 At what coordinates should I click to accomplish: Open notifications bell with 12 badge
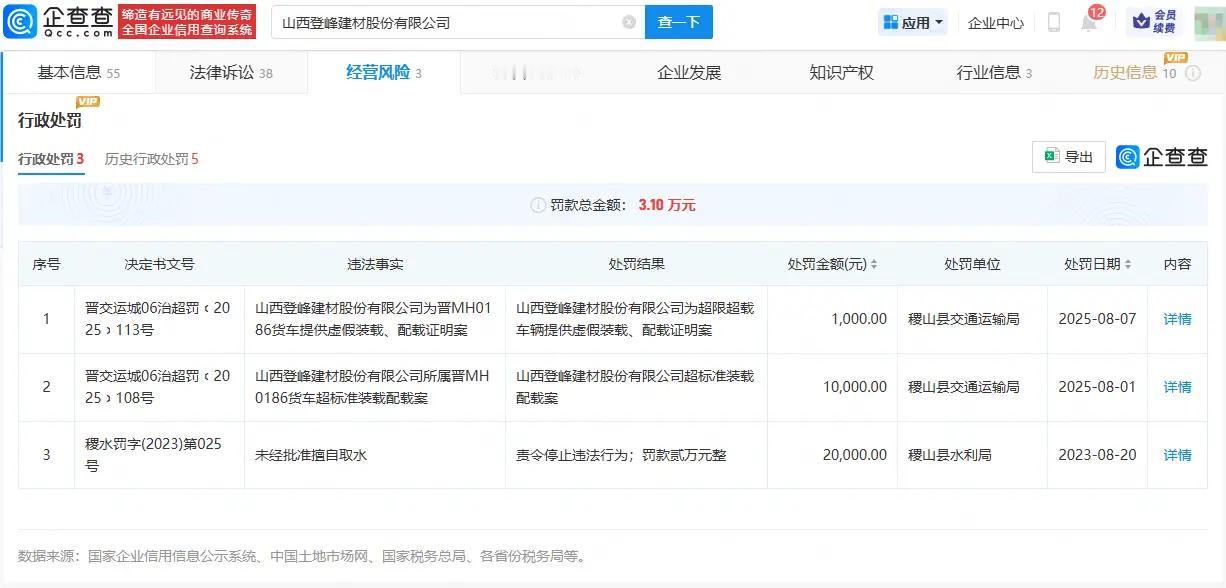click(1089, 22)
